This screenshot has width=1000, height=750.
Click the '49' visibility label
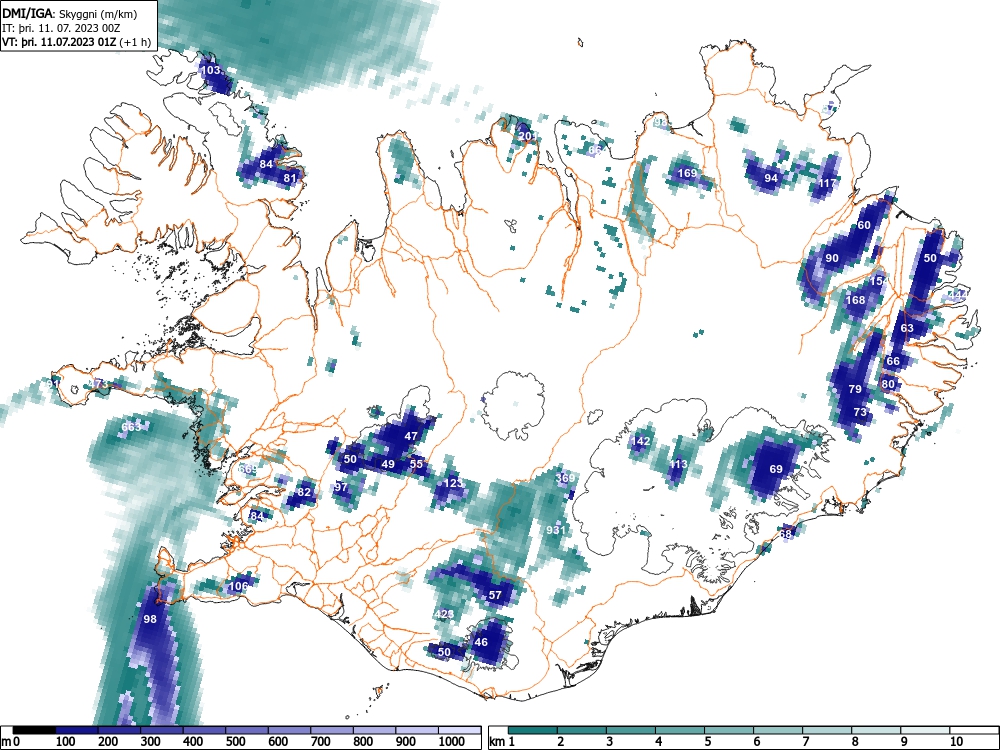(388, 464)
